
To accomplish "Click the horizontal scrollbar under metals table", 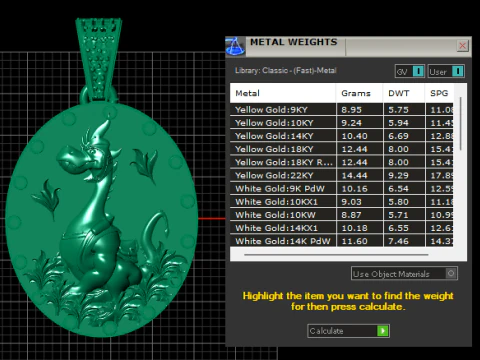I will (336, 255).
